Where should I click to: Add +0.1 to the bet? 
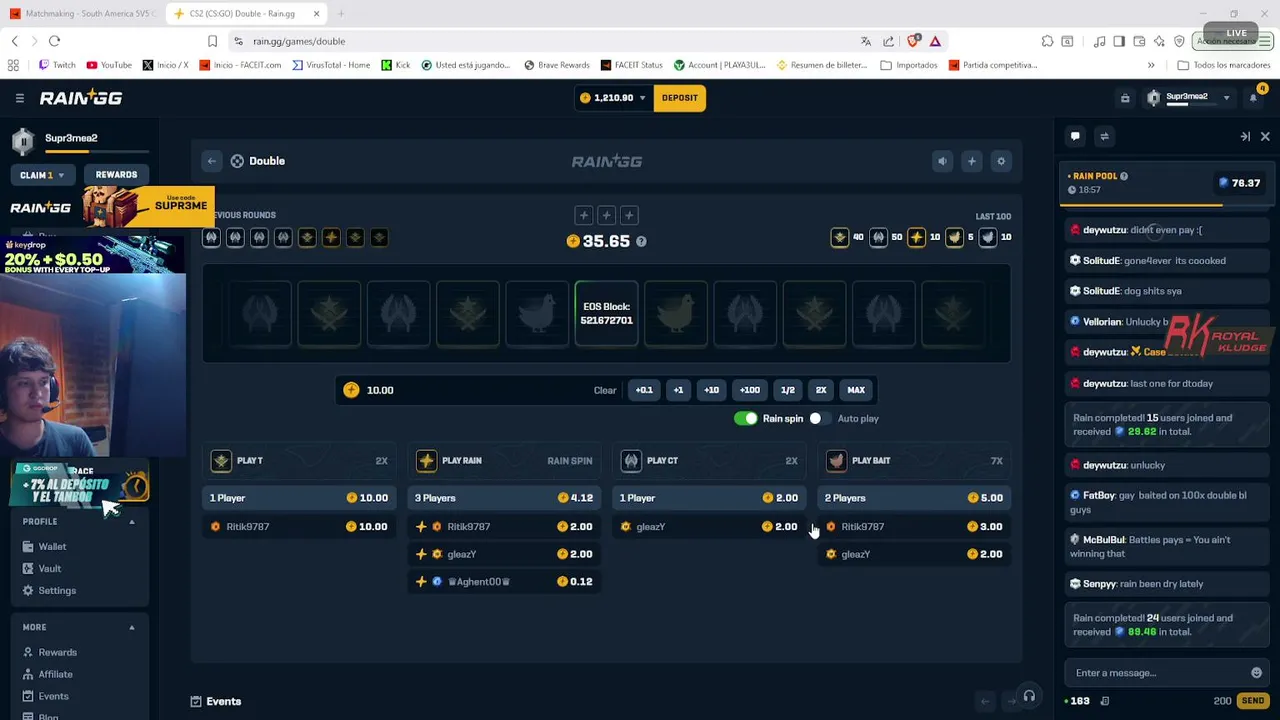(x=644, y=390)
